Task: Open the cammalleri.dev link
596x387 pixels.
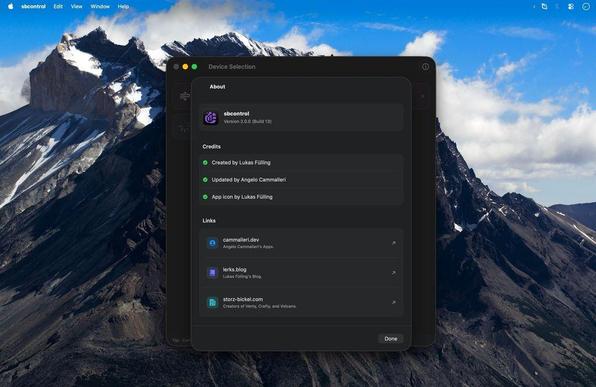Action: pos(301,243)
